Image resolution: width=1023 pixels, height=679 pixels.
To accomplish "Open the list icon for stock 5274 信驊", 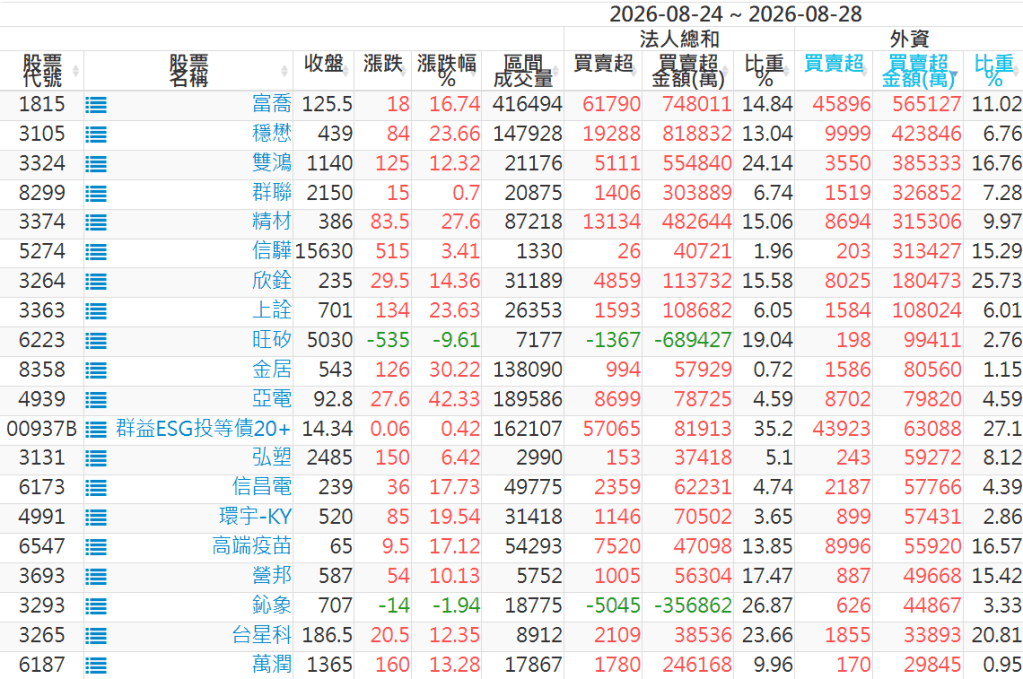I will (x=96, y=252).
